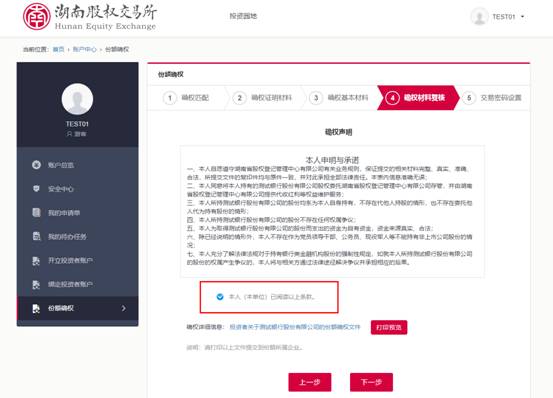The width and height of the screenshot is (553, 398).
Task: Go to step 1 确权匹配
Action: (x=186, y=98)
